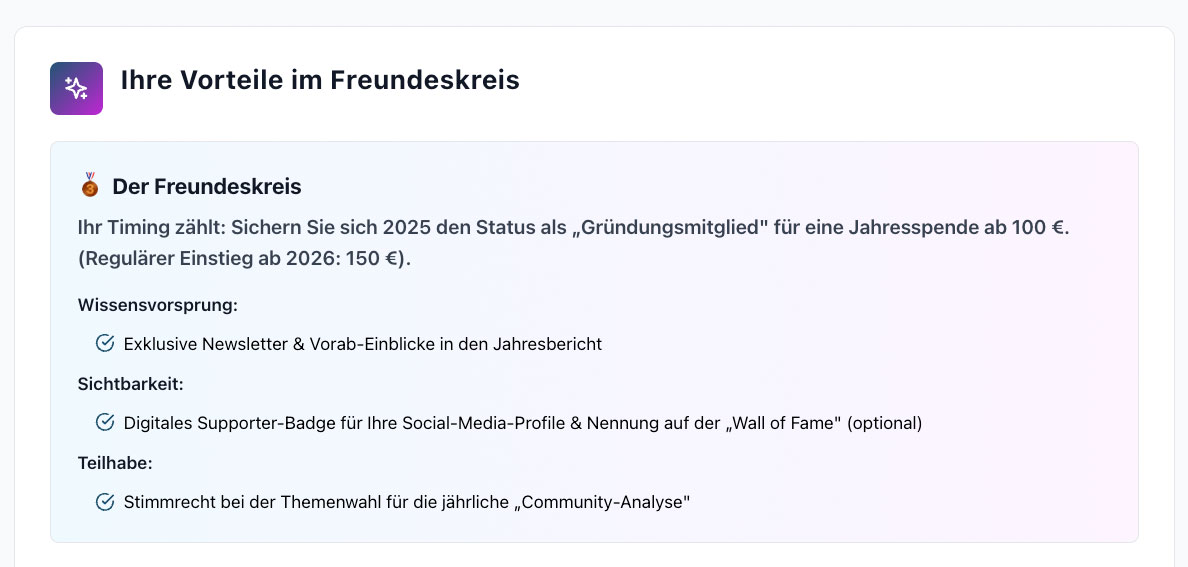Click the heading Ihre Vorteile im Freundeskreis
The image size is (1188, 567).
[320, 80]
